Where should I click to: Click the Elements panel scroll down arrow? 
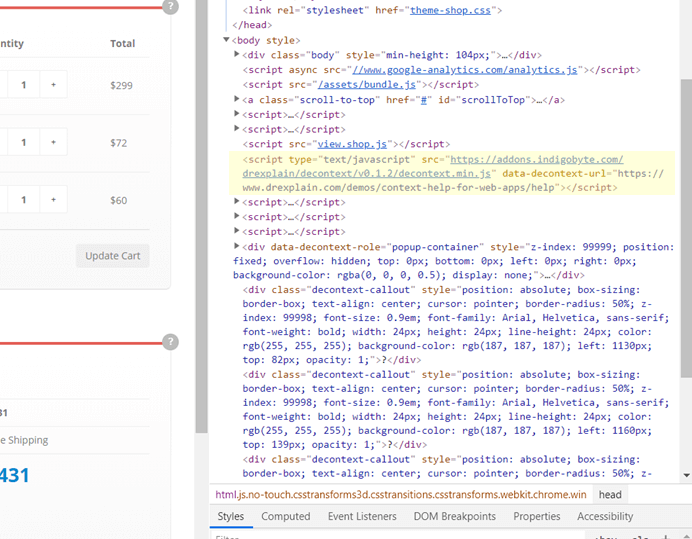pyautogui.click(x=686, y=475)
